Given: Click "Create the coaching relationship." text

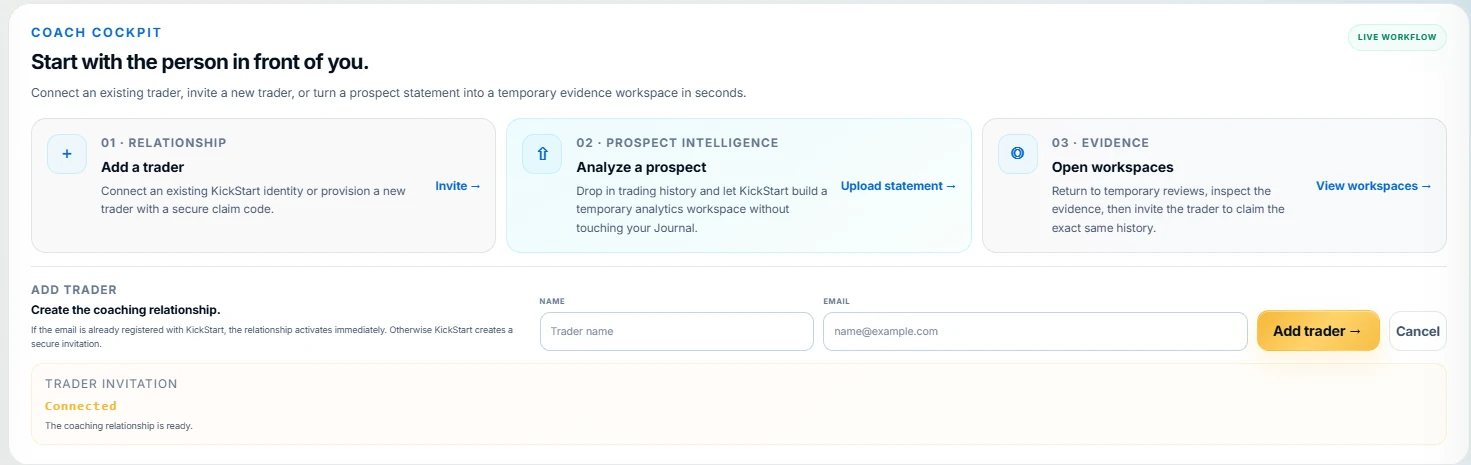Looking at the screenshot, I should click(126, 310).
